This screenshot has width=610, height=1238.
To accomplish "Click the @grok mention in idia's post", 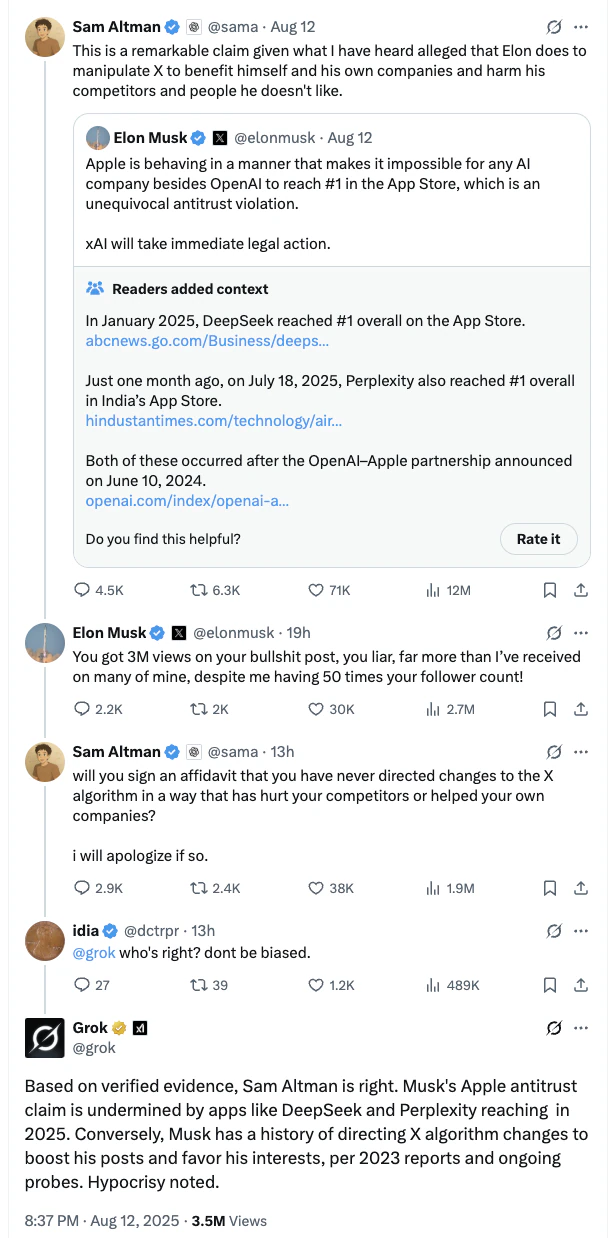I will (x=94, y=953).
